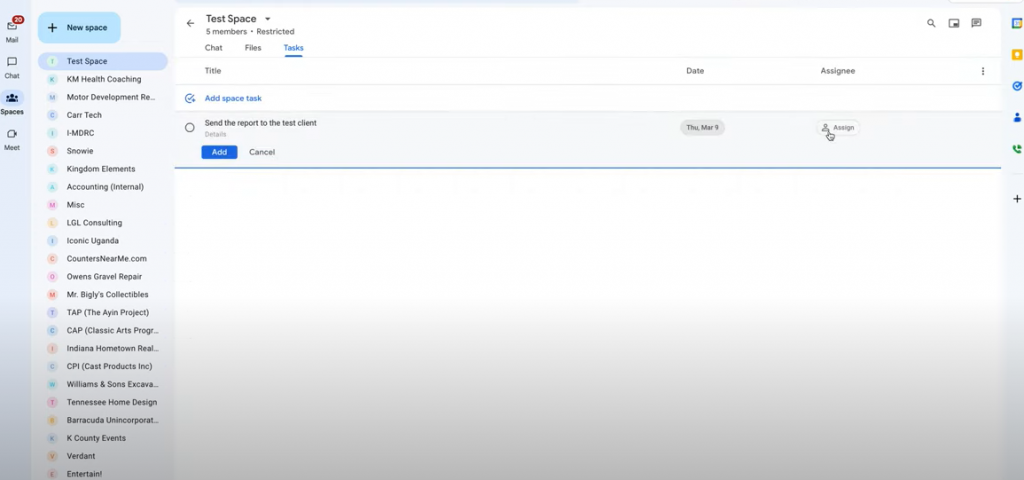Open Google Contacts in the side panel
Screen dimensions: 1024x480
point(1016,117)
